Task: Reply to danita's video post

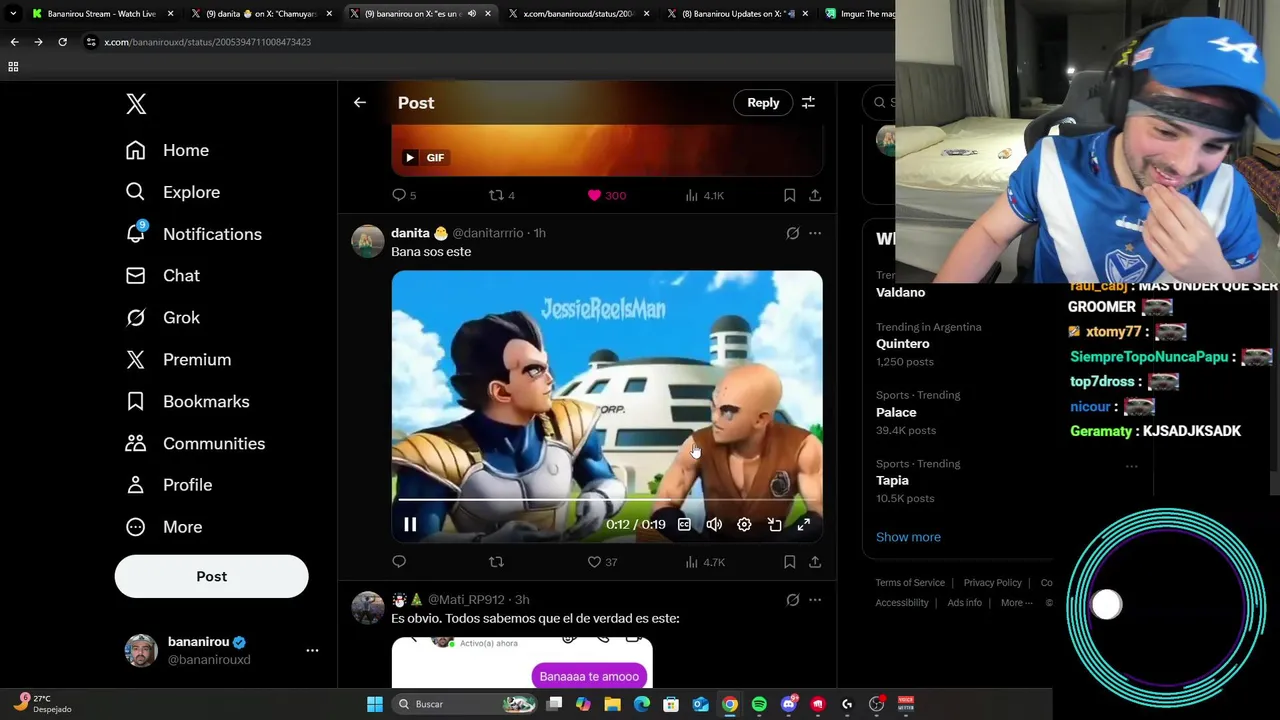Action: pos(399,562)
